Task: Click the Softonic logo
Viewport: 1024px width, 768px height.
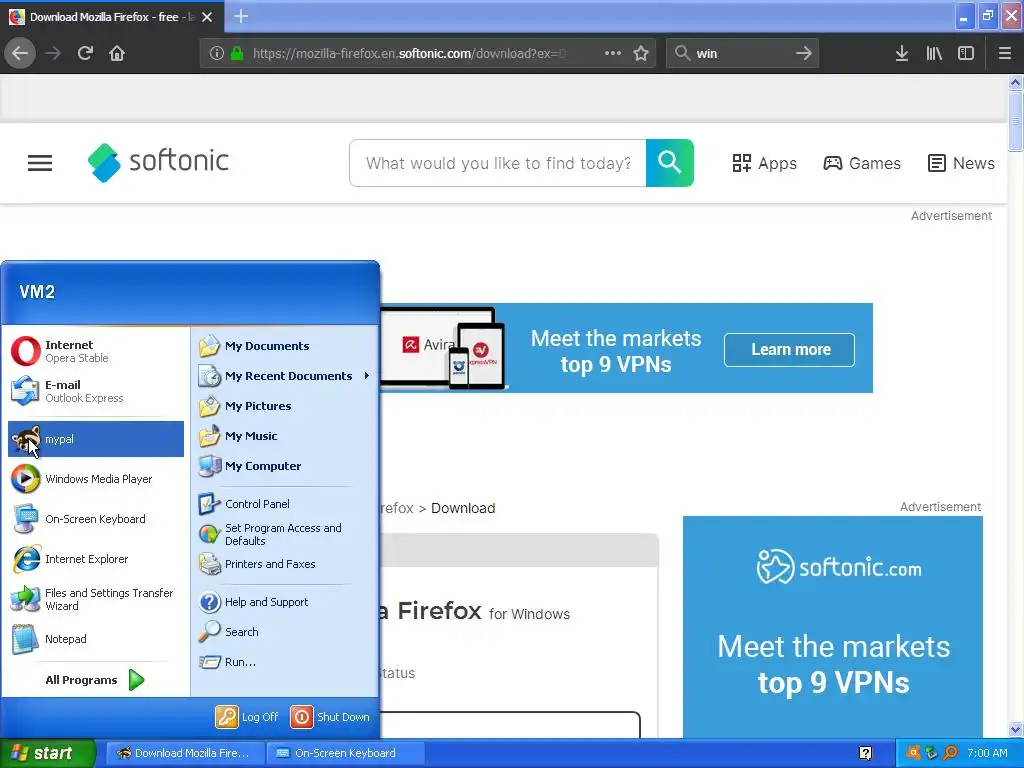Action: [159, 162]
